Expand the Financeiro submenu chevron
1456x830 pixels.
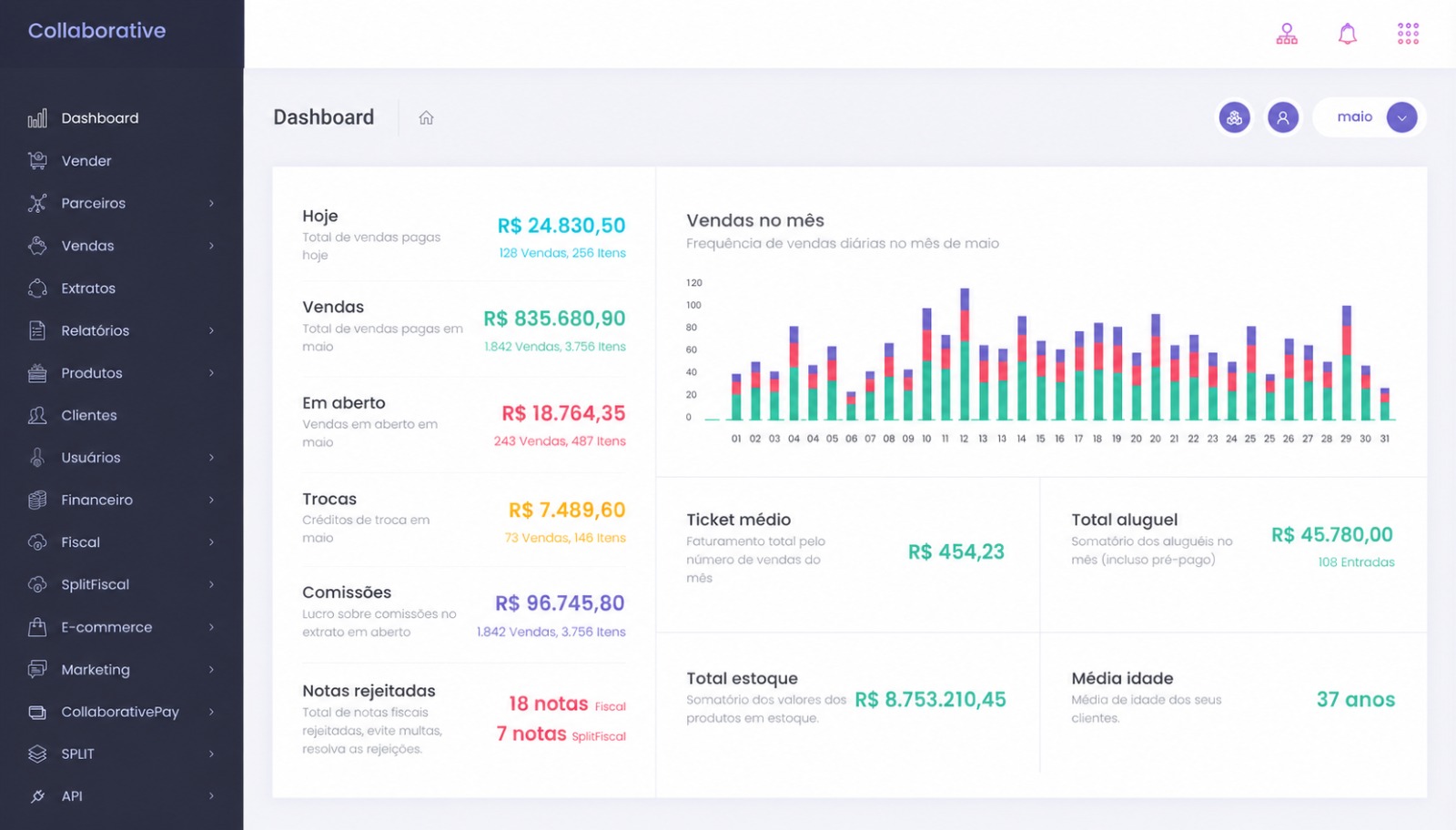coord(211,500)
